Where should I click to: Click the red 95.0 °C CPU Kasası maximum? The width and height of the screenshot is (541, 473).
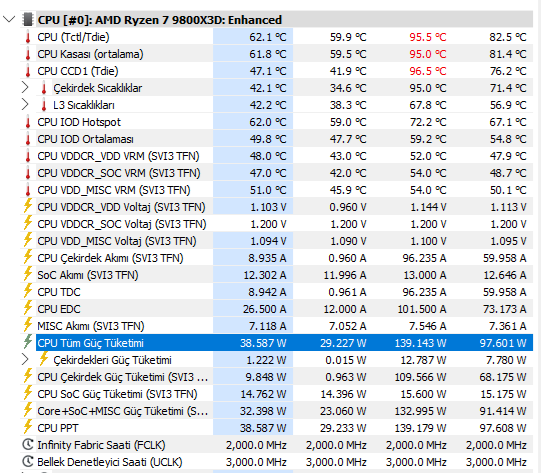[427, 54]
